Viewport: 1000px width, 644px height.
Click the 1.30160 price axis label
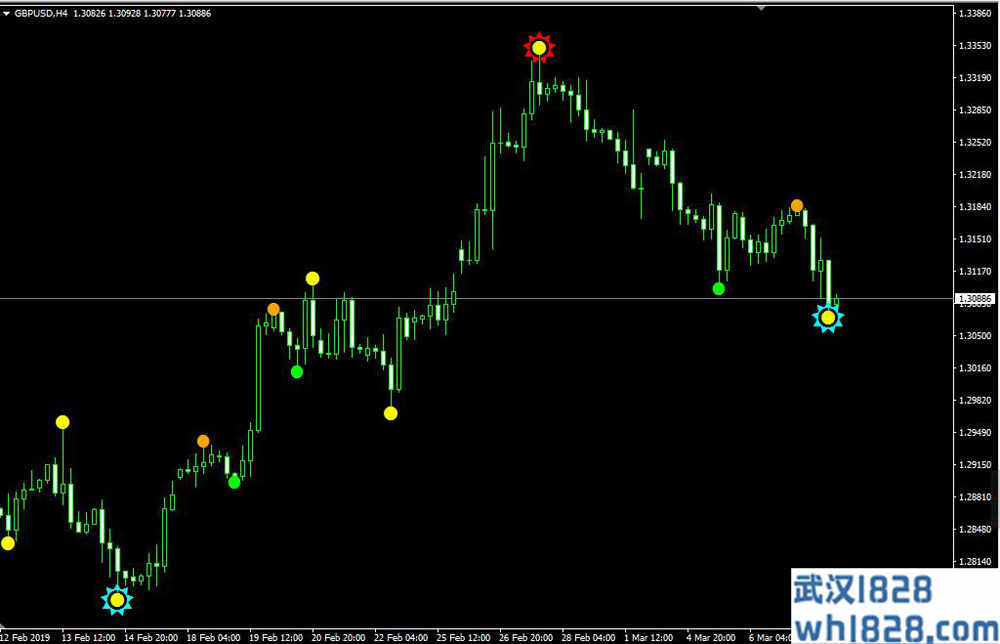[x=975, y=368]
